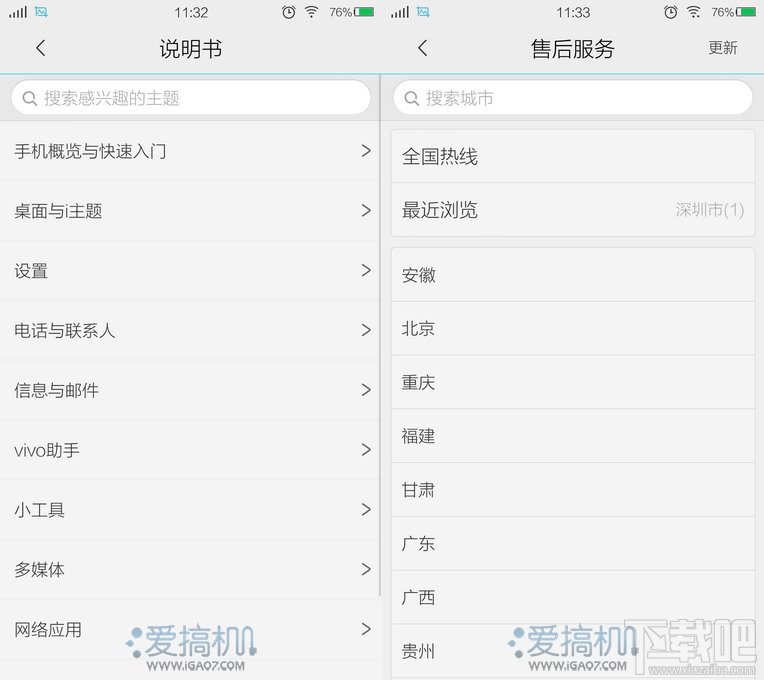Select 广西 province
Screen dimensions: 764x680
tap(573, 597)
